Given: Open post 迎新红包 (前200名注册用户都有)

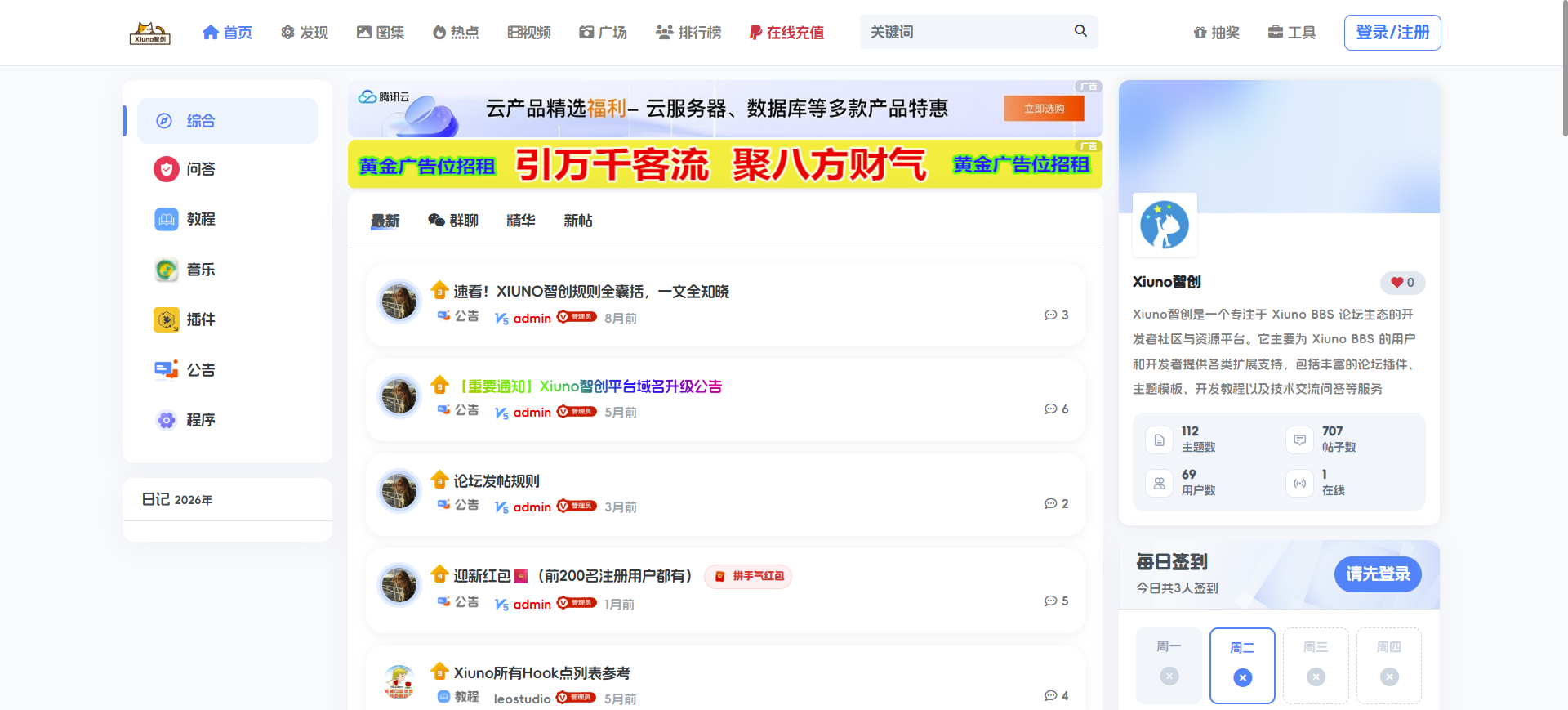Looking at the screenshot, I should (574, 576).
